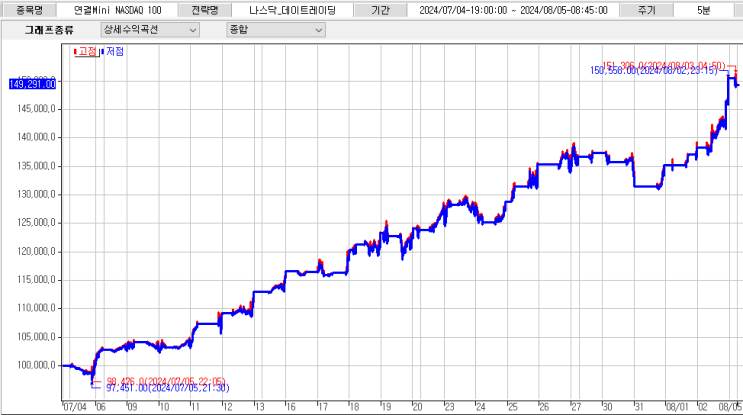Click the 151,306 peak annotation
This screenshot has height=415, width=743.
click(663, 65)
